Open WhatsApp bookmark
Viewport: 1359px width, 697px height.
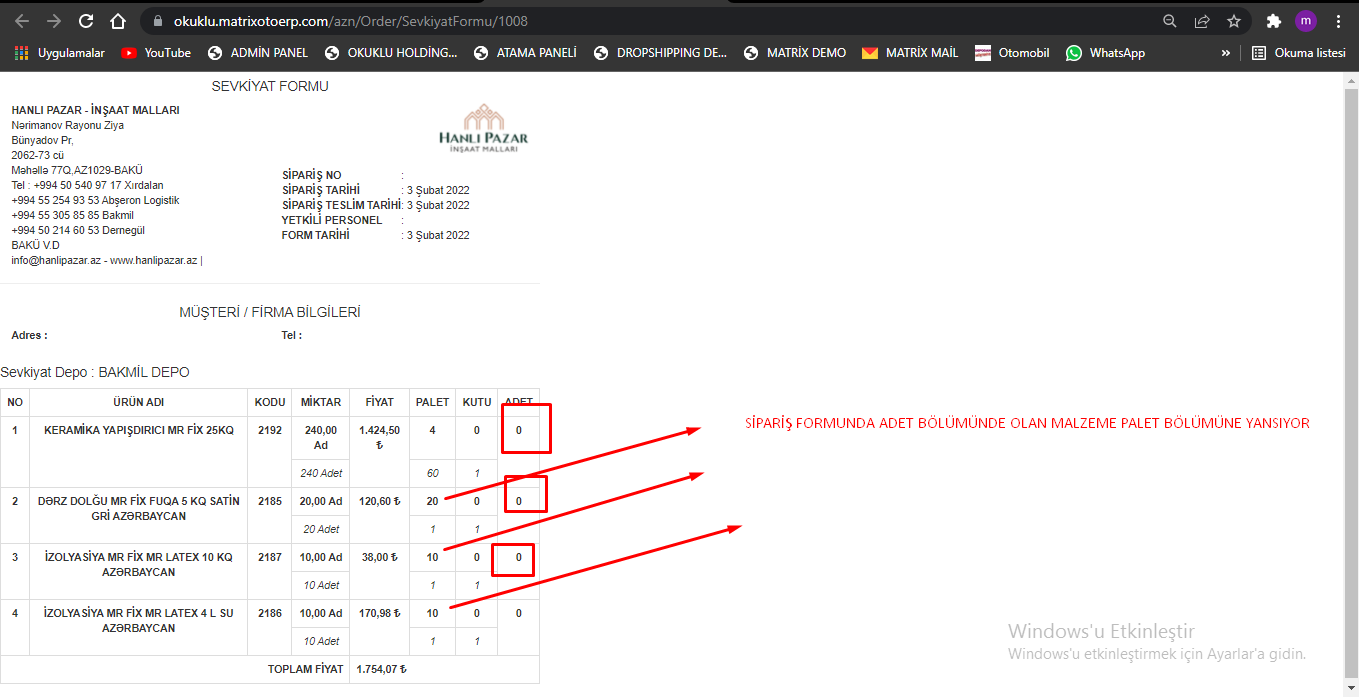[1105, 53]
